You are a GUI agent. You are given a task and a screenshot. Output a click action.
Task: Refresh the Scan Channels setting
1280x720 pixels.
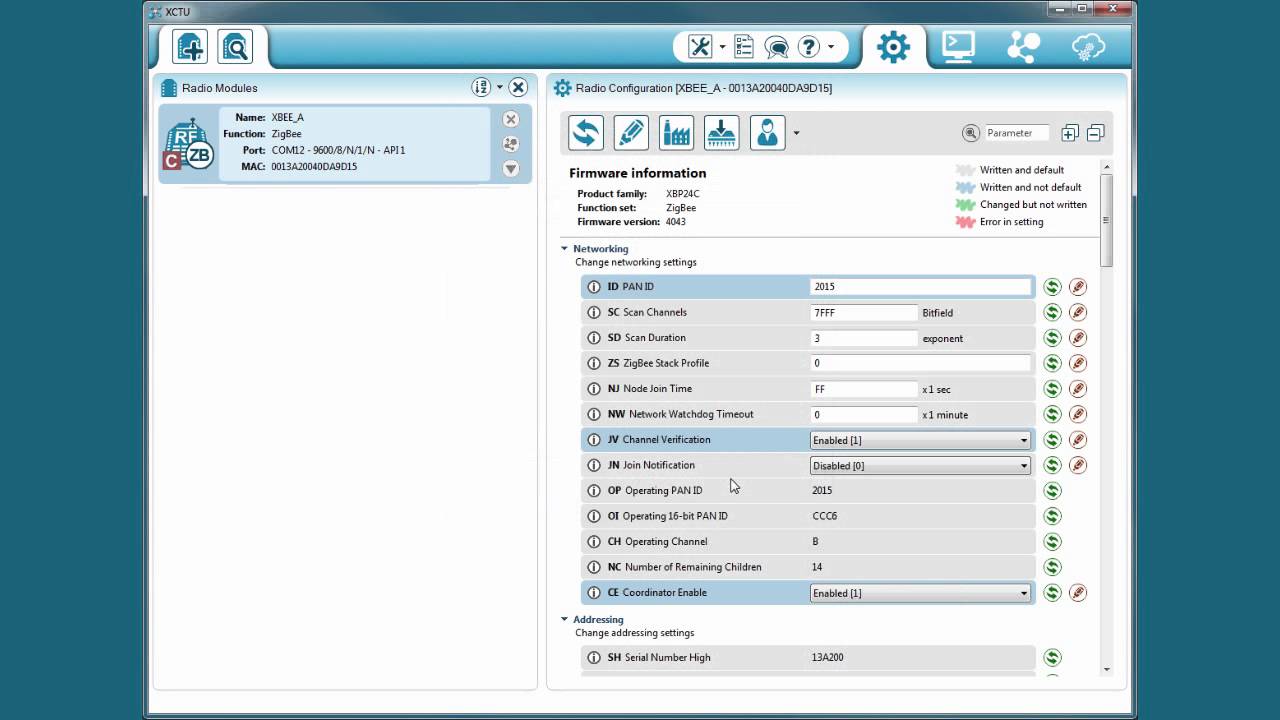click(x=1052, y=312)
